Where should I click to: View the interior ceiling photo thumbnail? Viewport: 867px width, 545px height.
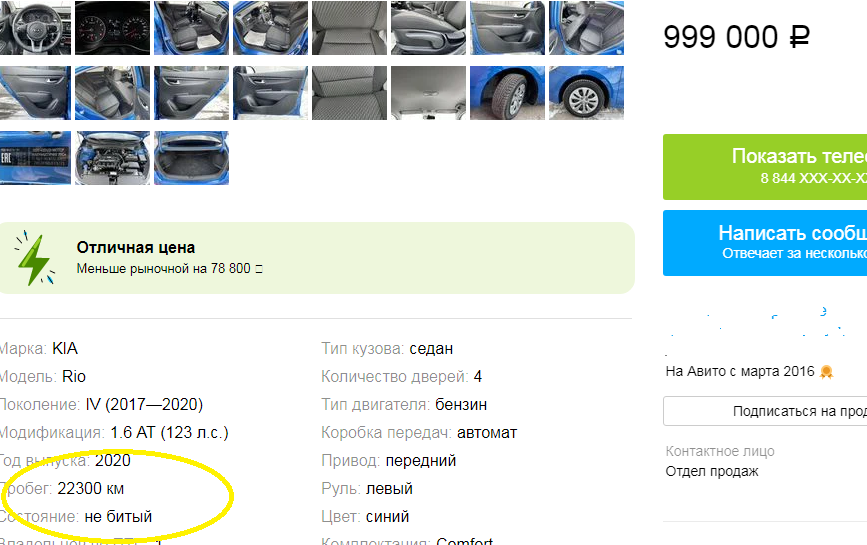[429, 93]
